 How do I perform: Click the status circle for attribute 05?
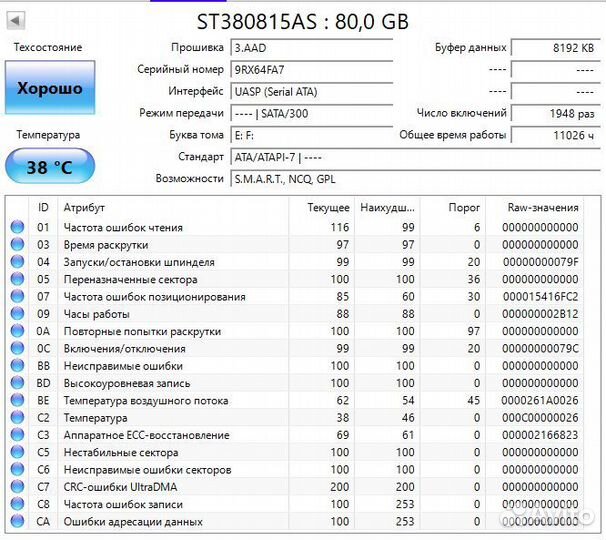[x=17, y=279]
